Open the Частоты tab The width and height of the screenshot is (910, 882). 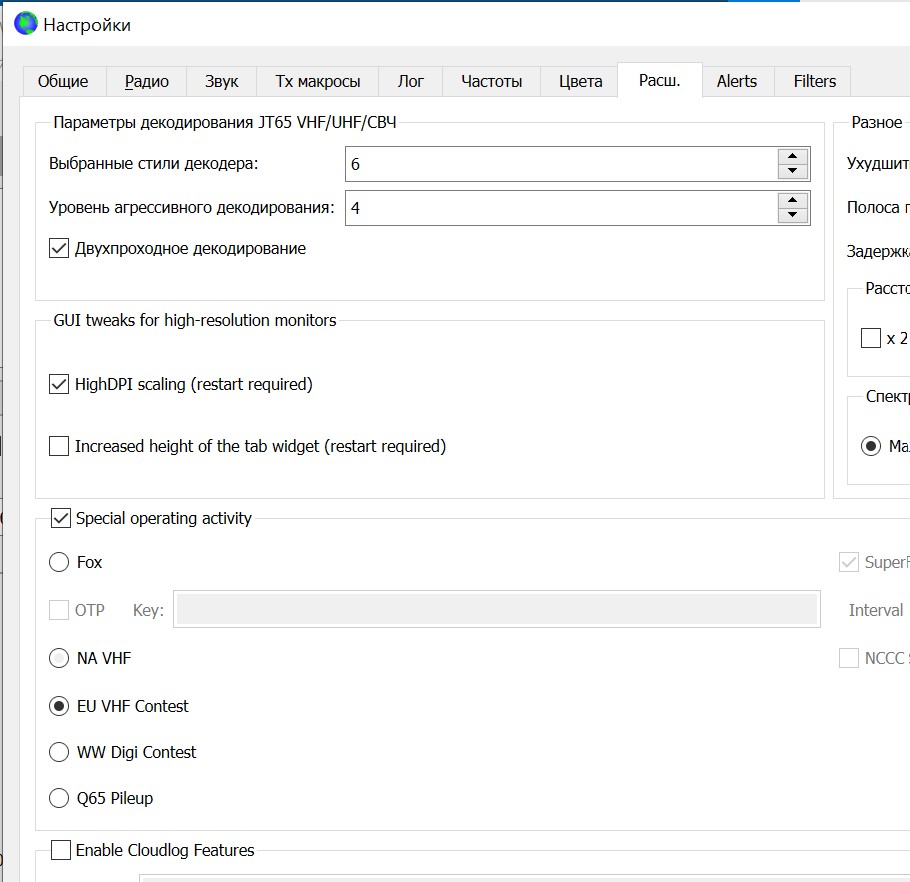491,81
